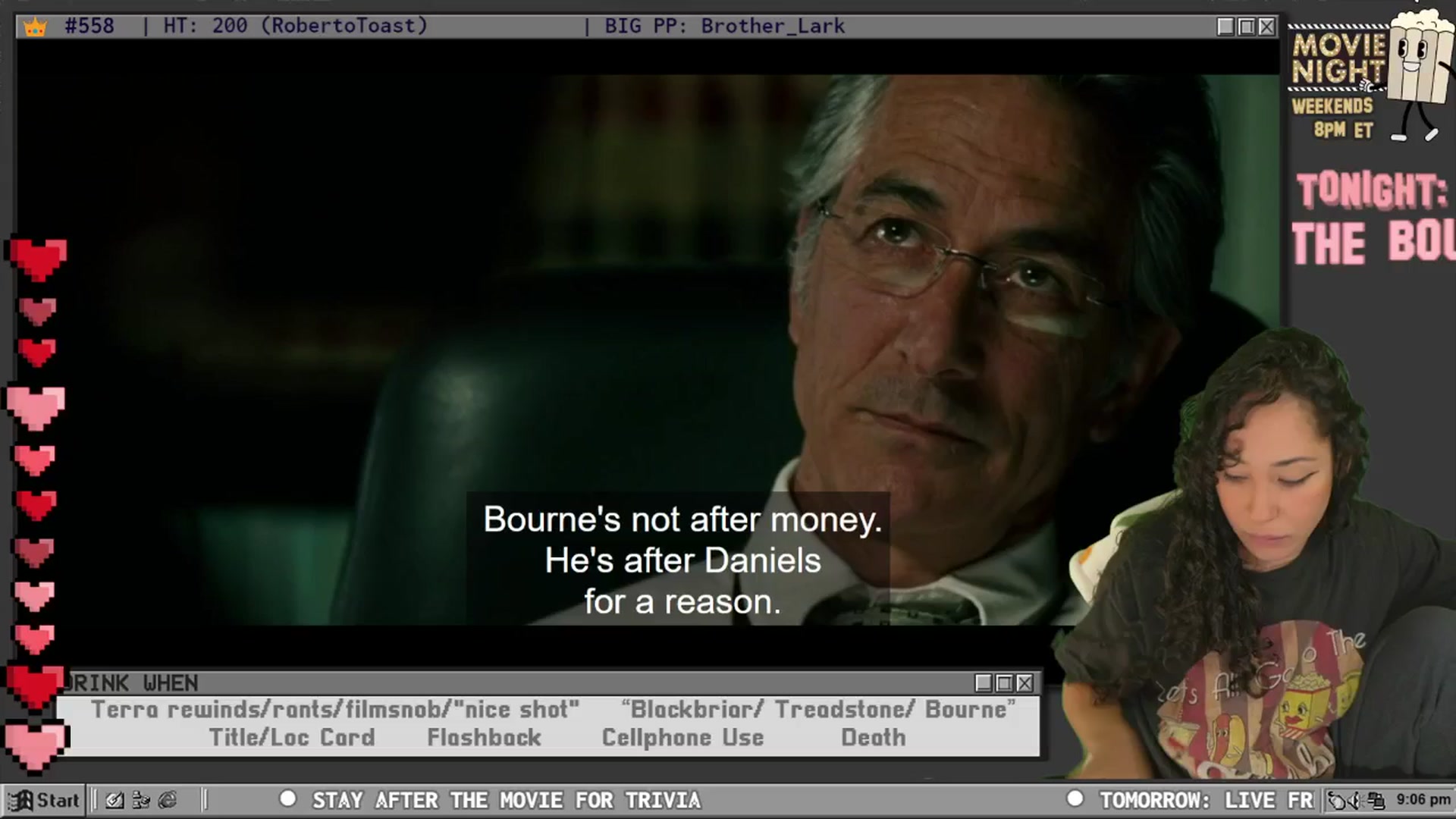Screen dimensions: 1456x819
Task: Click the "STAY AFTER THE MOVIE FOR TRIVIA" ticker
Action: click(507, 800)
